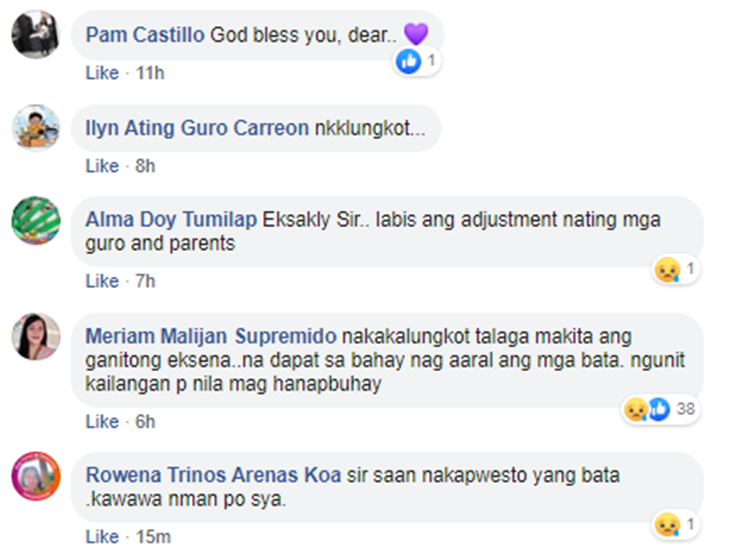Click sad reaction on Rowena Trinos Arenas Koa's comment
The width and height of the screenshot is (750, 557).
666,523
